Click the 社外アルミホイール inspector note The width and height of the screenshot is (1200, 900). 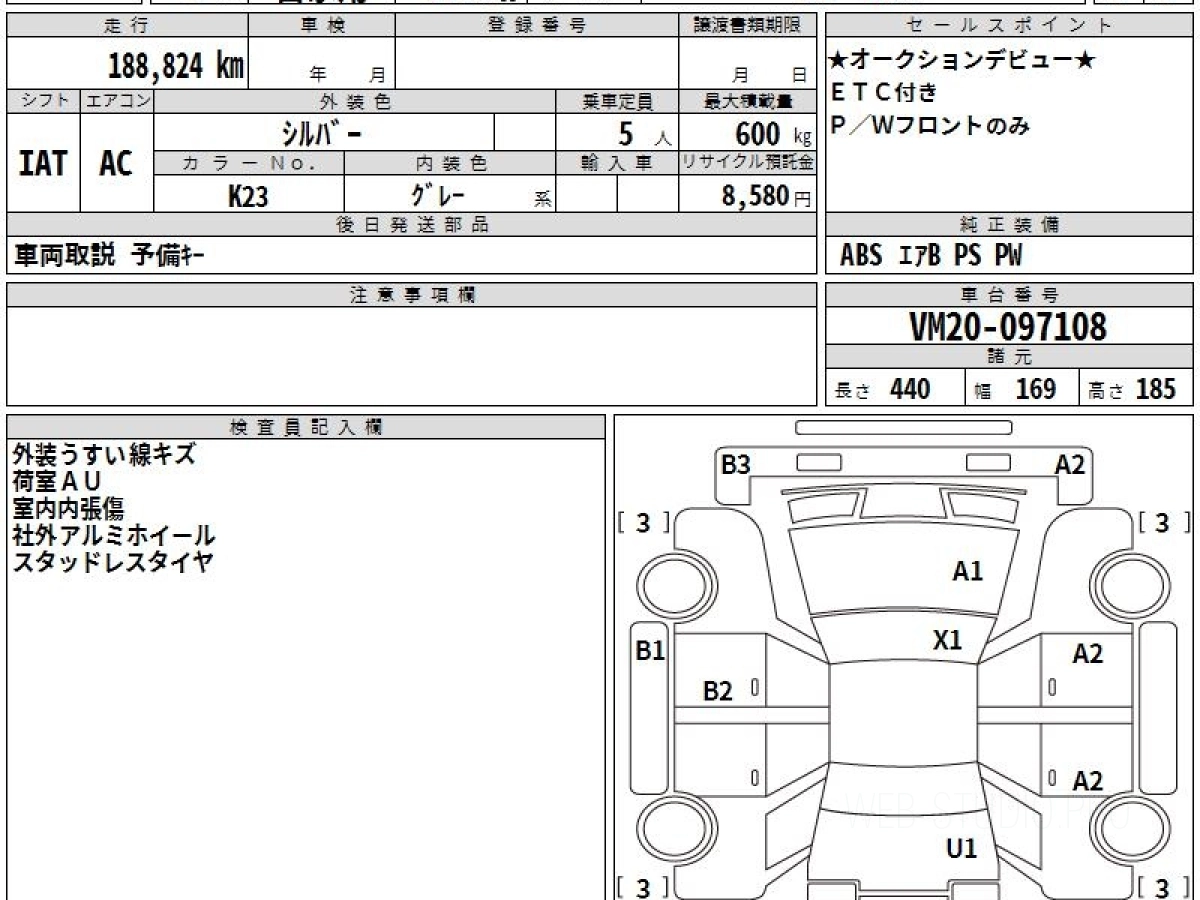pyautogui.click(x=114, y=536)
